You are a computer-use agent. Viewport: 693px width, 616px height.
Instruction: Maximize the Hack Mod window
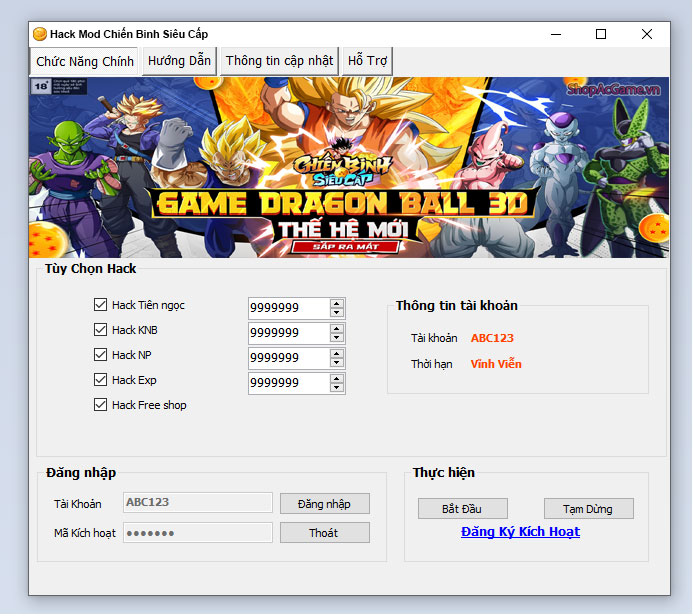coord(601,34)
